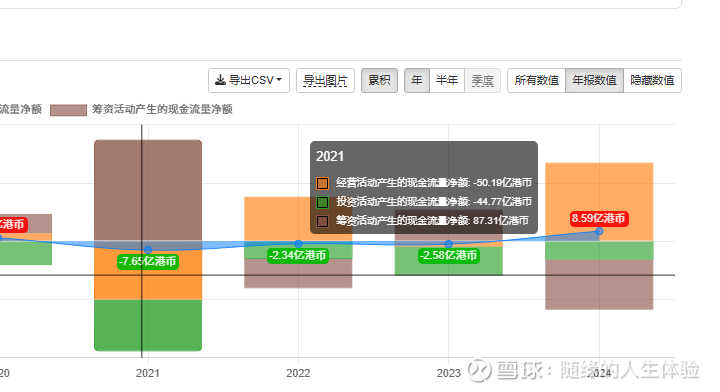Choose 隐藏数值 to hide labels
The height and width of the screenshot is (392, 720).
652,81
